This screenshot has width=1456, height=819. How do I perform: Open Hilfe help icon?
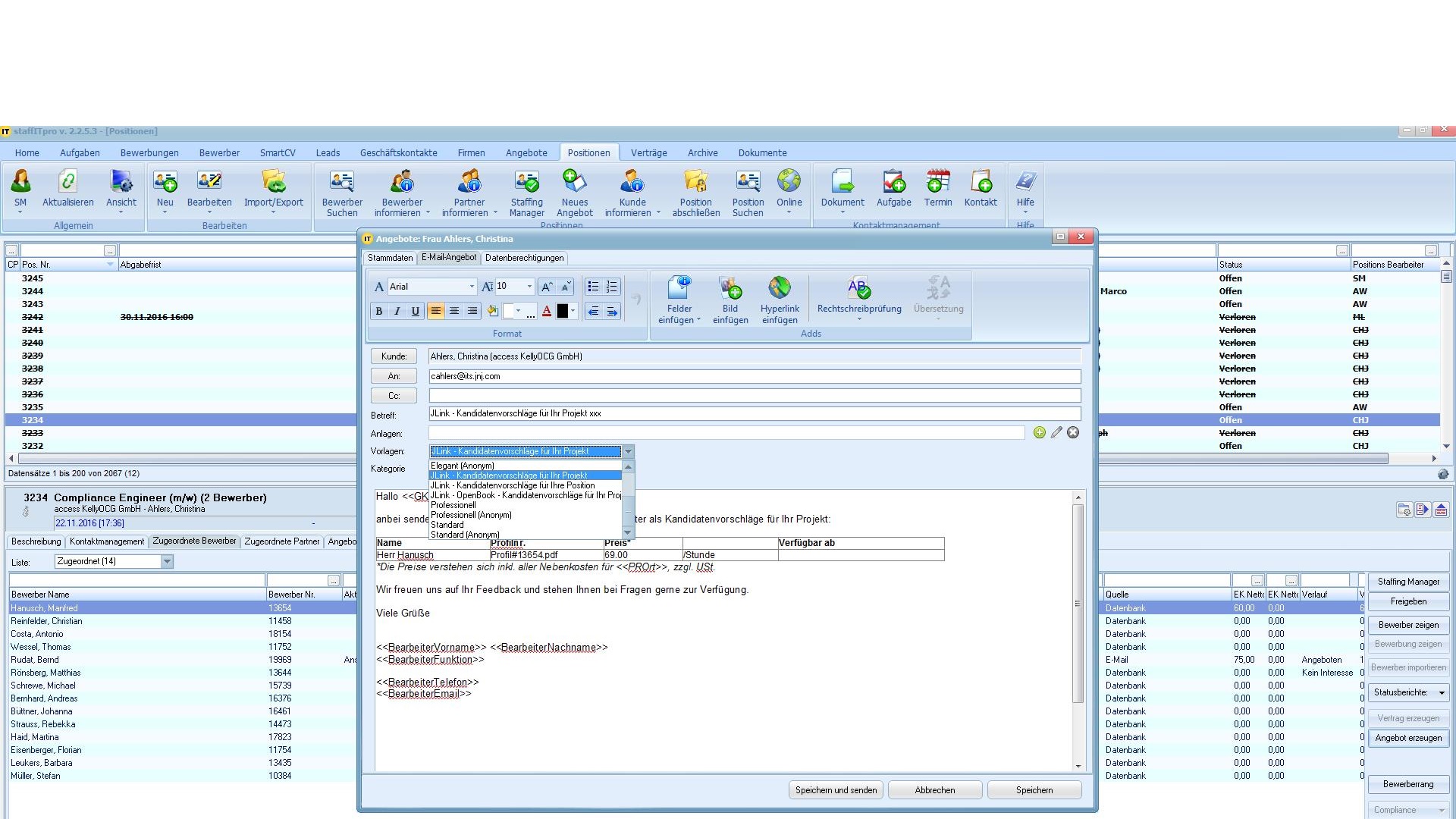click(x=1025, y=190)
